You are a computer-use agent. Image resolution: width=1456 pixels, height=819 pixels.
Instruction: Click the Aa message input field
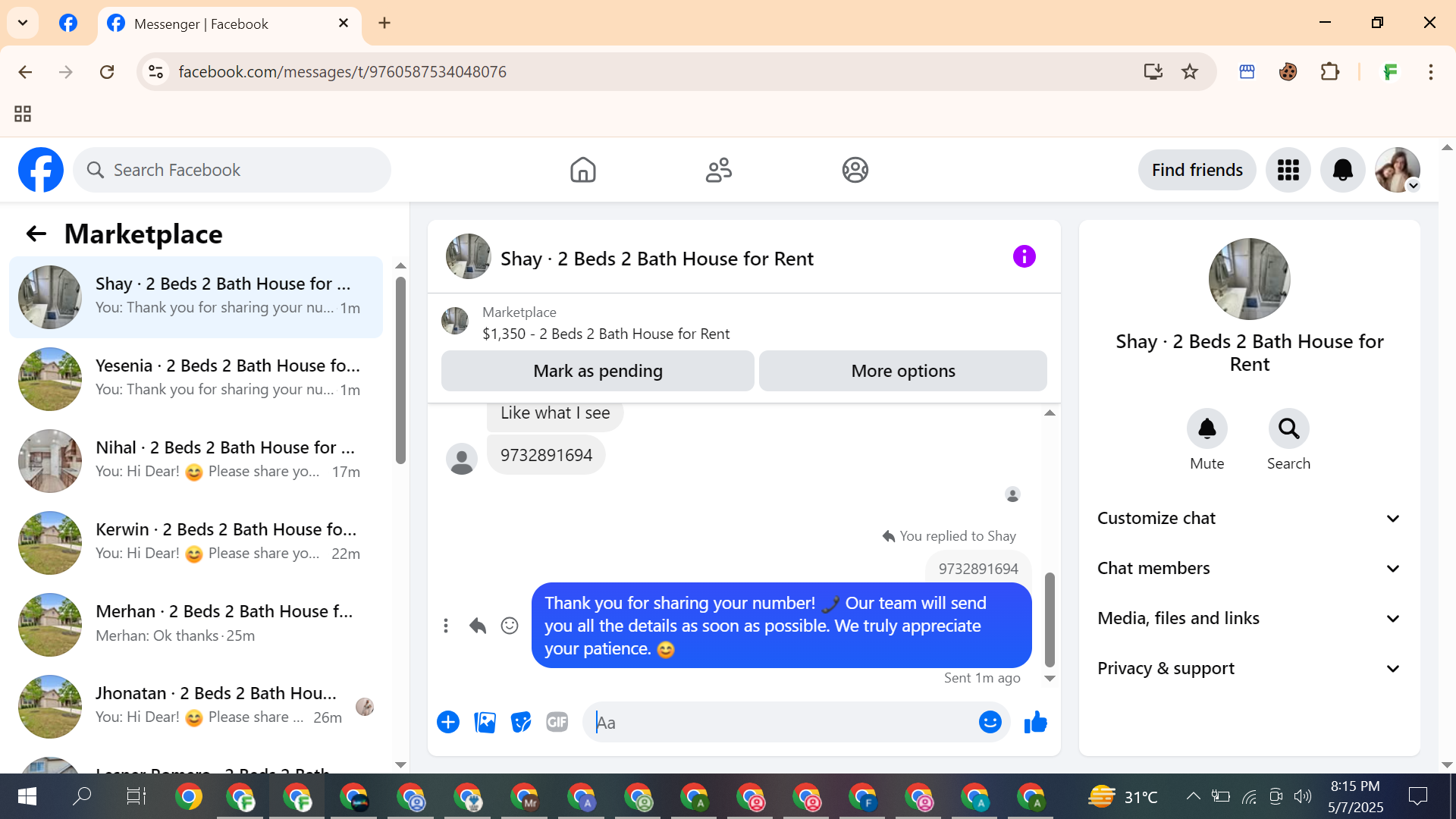tap(781, 723)
